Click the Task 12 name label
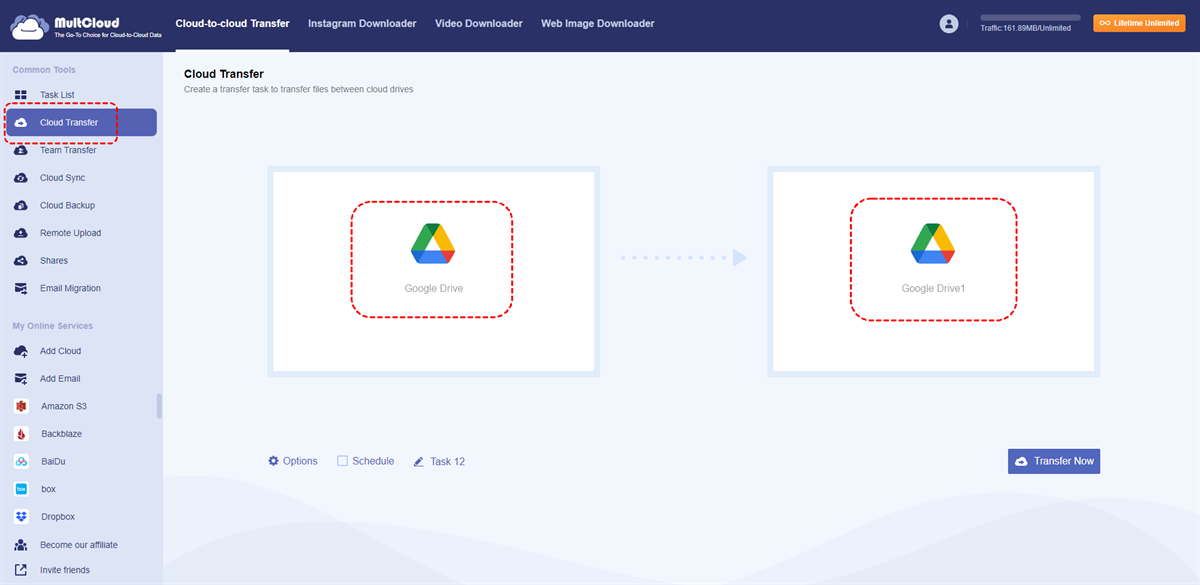Screen dimensions: 1200x585 (447, 462)
